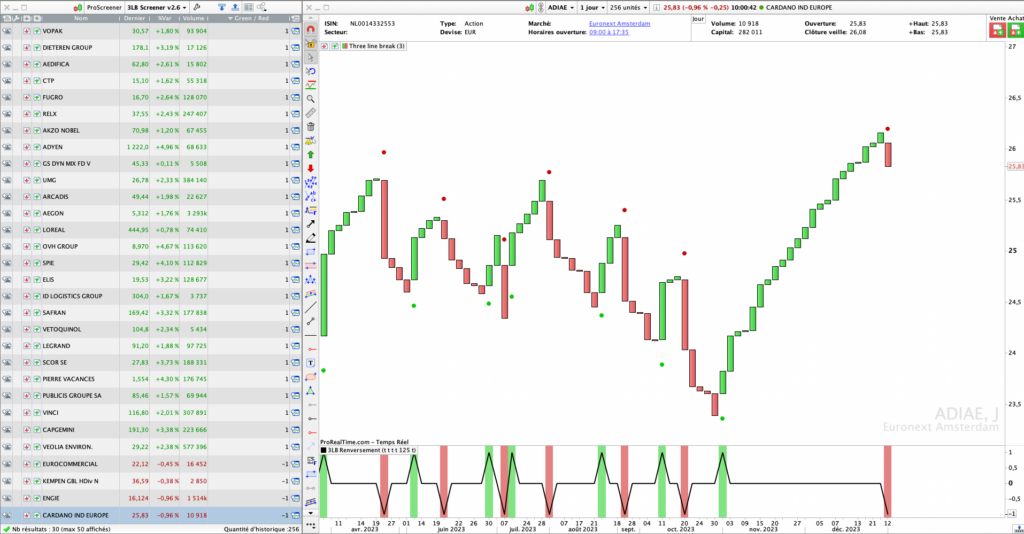Click the green Achat buy button
Screen dimensions: 1024x534
click(x=1016, y=30)
